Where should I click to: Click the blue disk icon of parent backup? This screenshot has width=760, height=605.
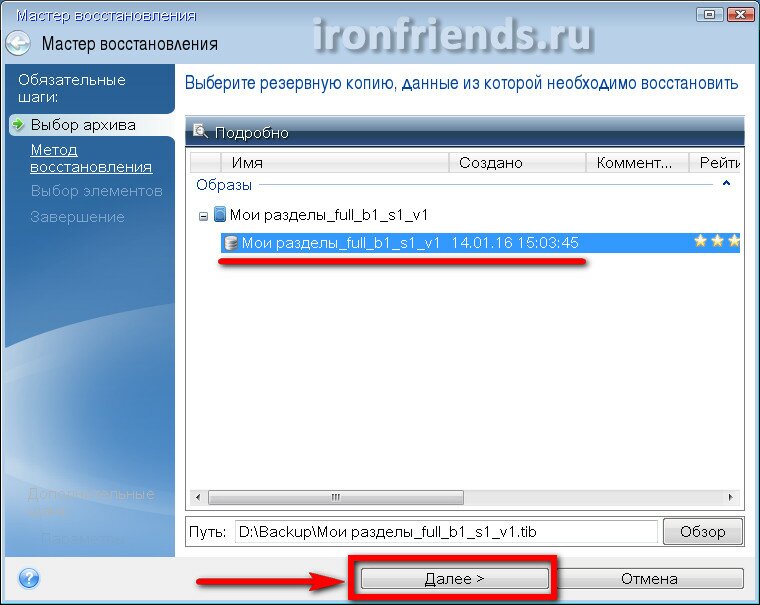point(220,214)
